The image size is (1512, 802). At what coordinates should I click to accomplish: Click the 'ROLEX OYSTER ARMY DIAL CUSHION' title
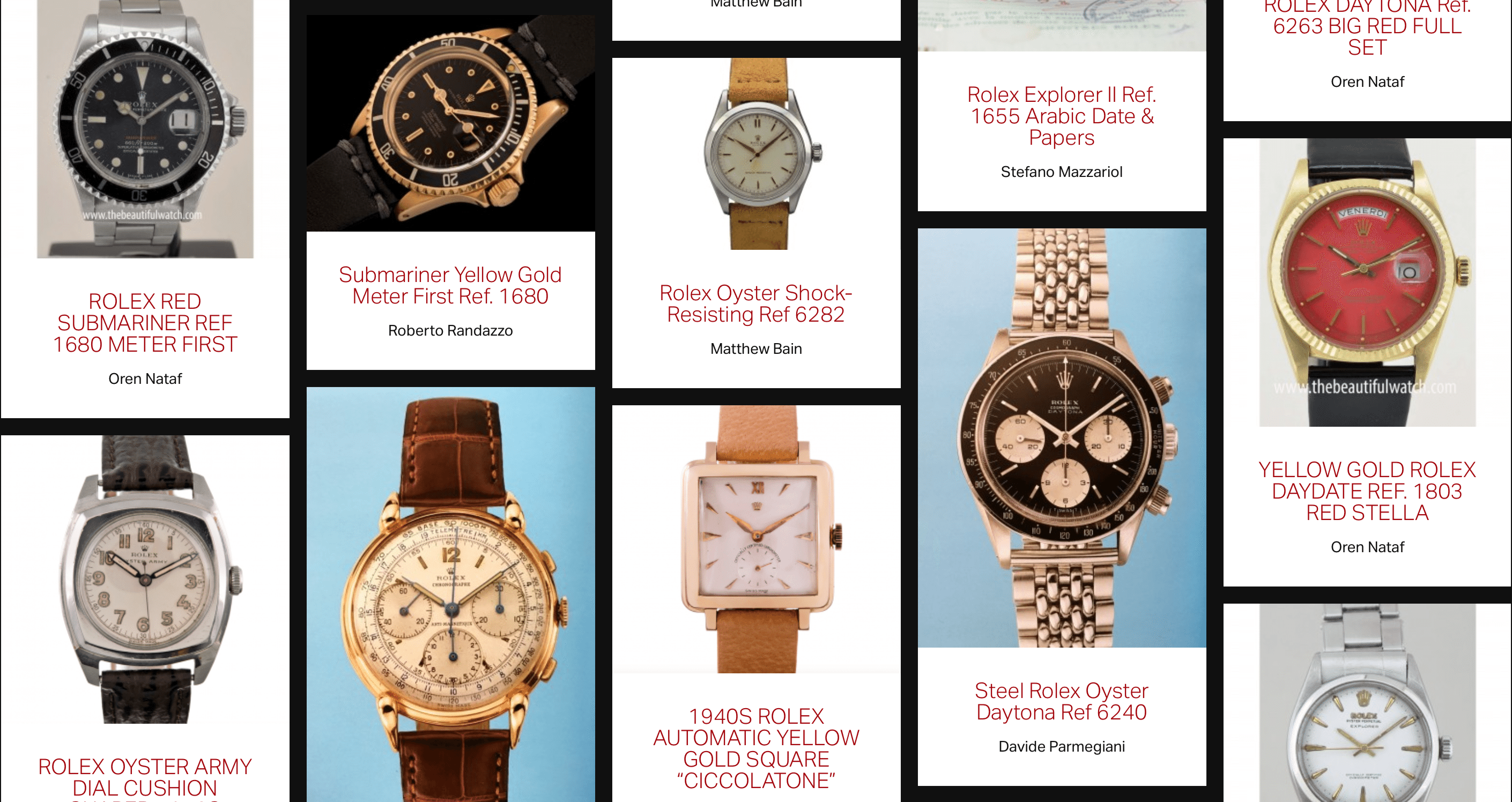pyautogui.click(x=145, y=778)
